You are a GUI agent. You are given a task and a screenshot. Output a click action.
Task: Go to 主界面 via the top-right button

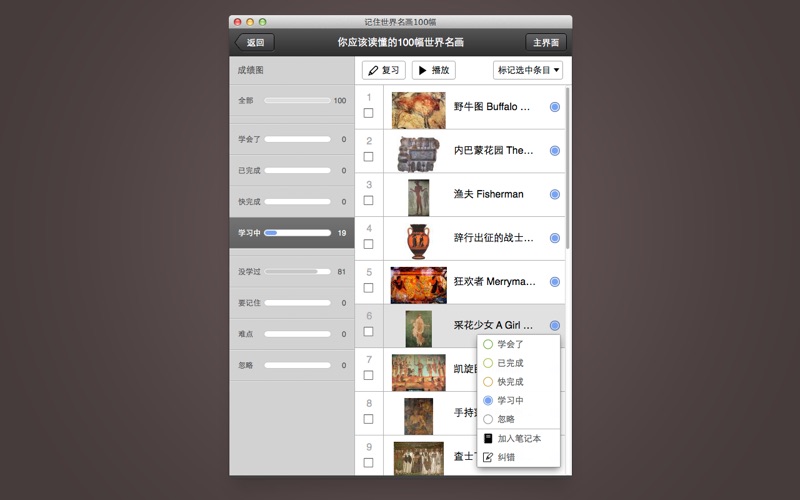coord(546,43)
